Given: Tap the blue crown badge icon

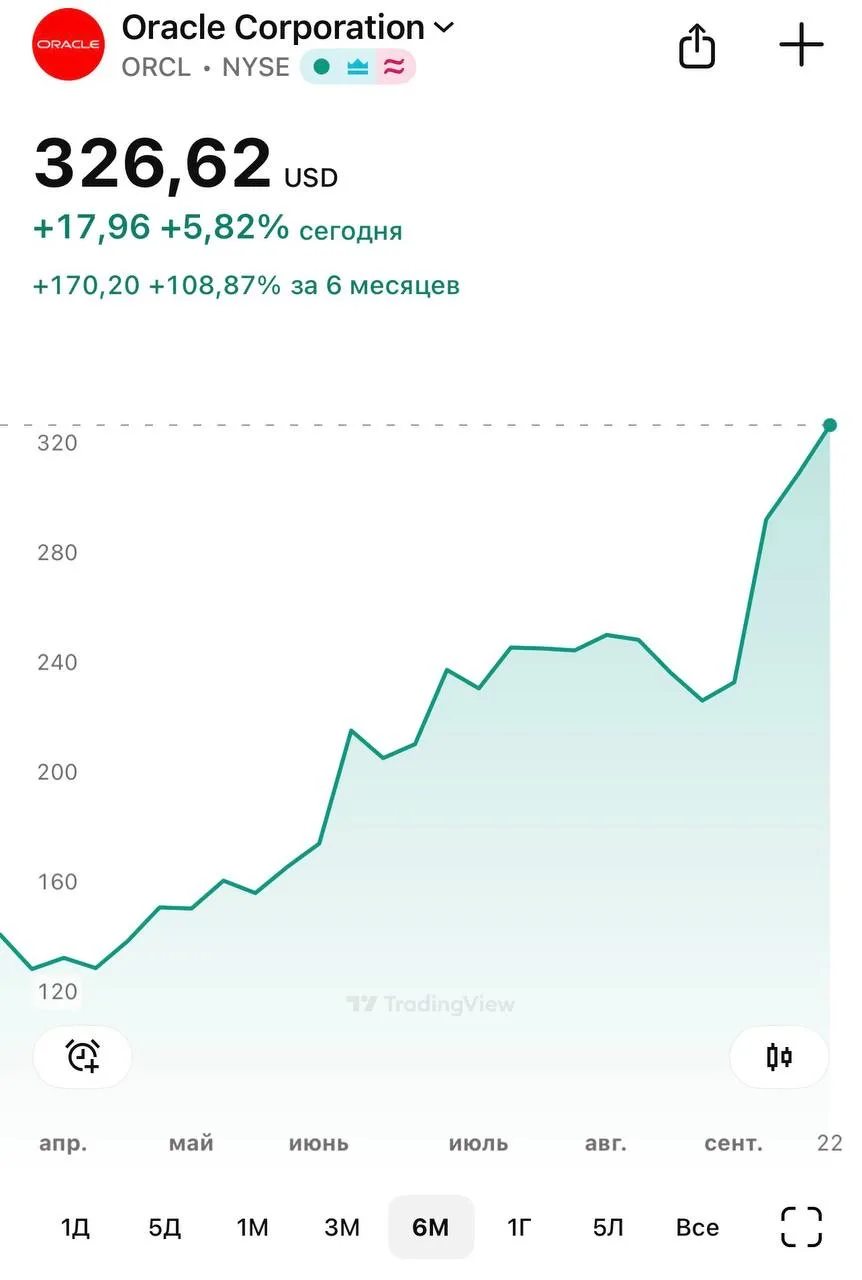Looking at the screenshot, I should point(357,67).
